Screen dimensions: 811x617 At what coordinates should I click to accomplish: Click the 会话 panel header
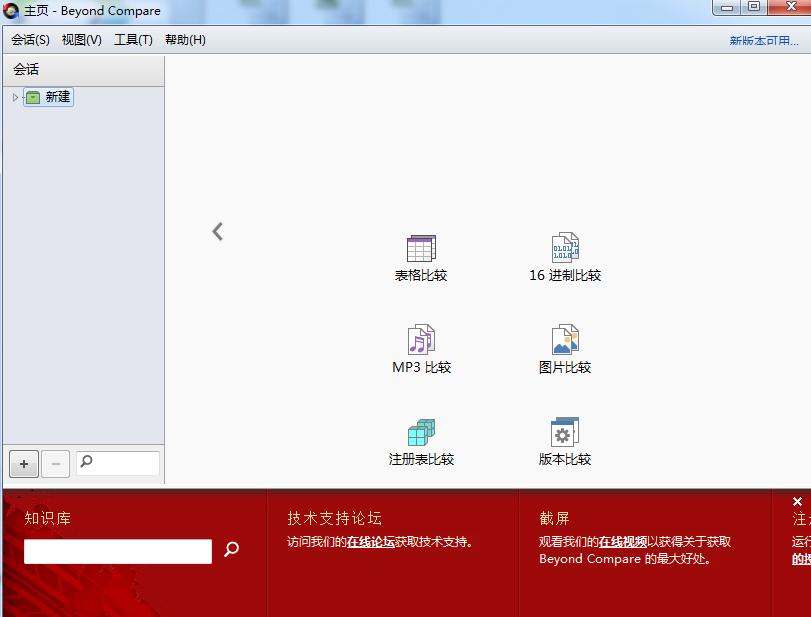click(84, 70)
